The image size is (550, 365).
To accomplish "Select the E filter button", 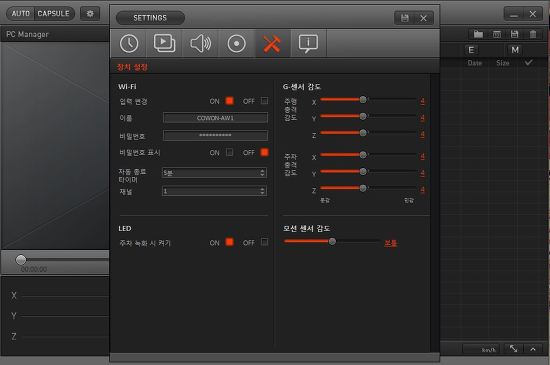I will point(471,50).
